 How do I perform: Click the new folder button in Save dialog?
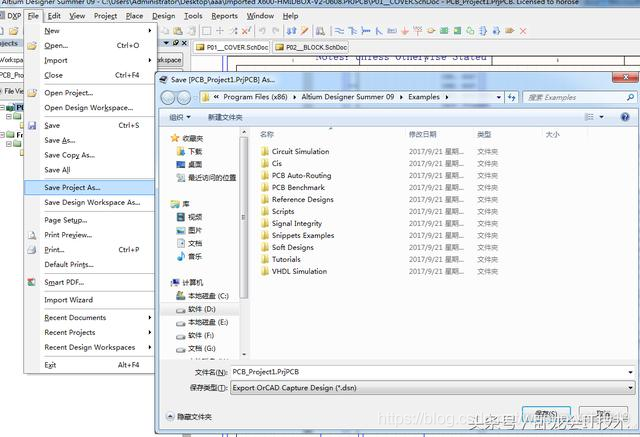coord(225,118)
